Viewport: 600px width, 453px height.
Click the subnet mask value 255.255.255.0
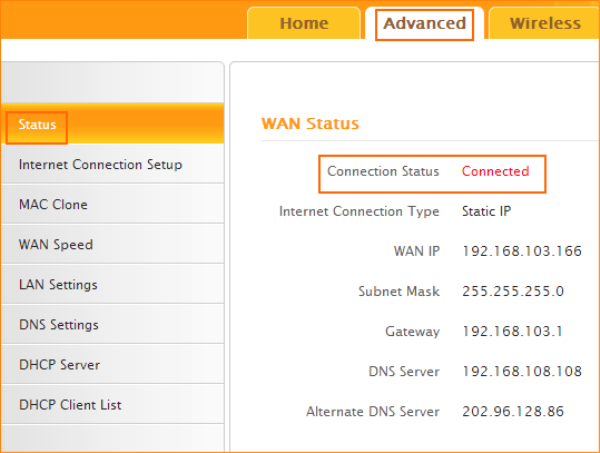(513, 291)
